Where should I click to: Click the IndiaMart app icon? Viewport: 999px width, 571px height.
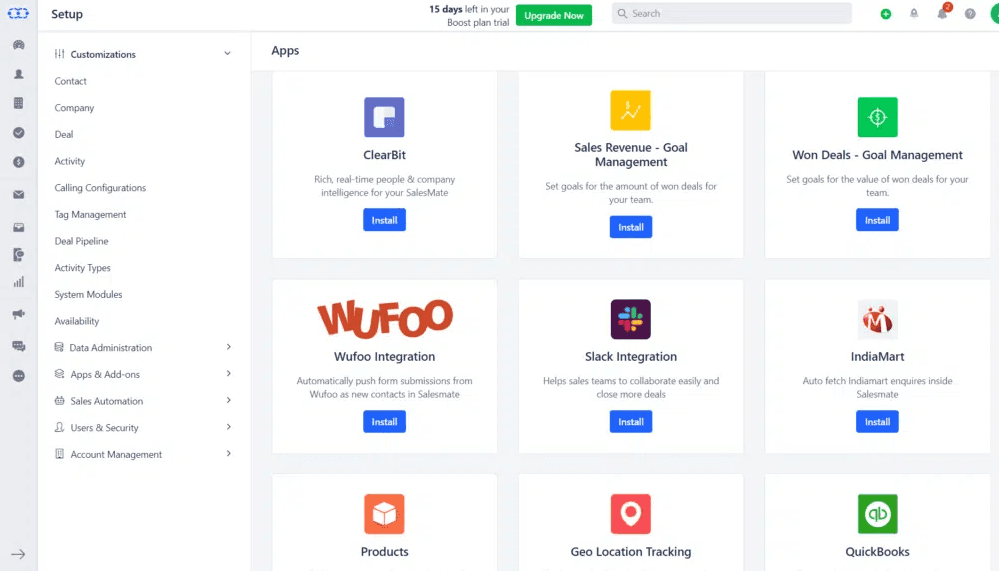coord(877,319)
